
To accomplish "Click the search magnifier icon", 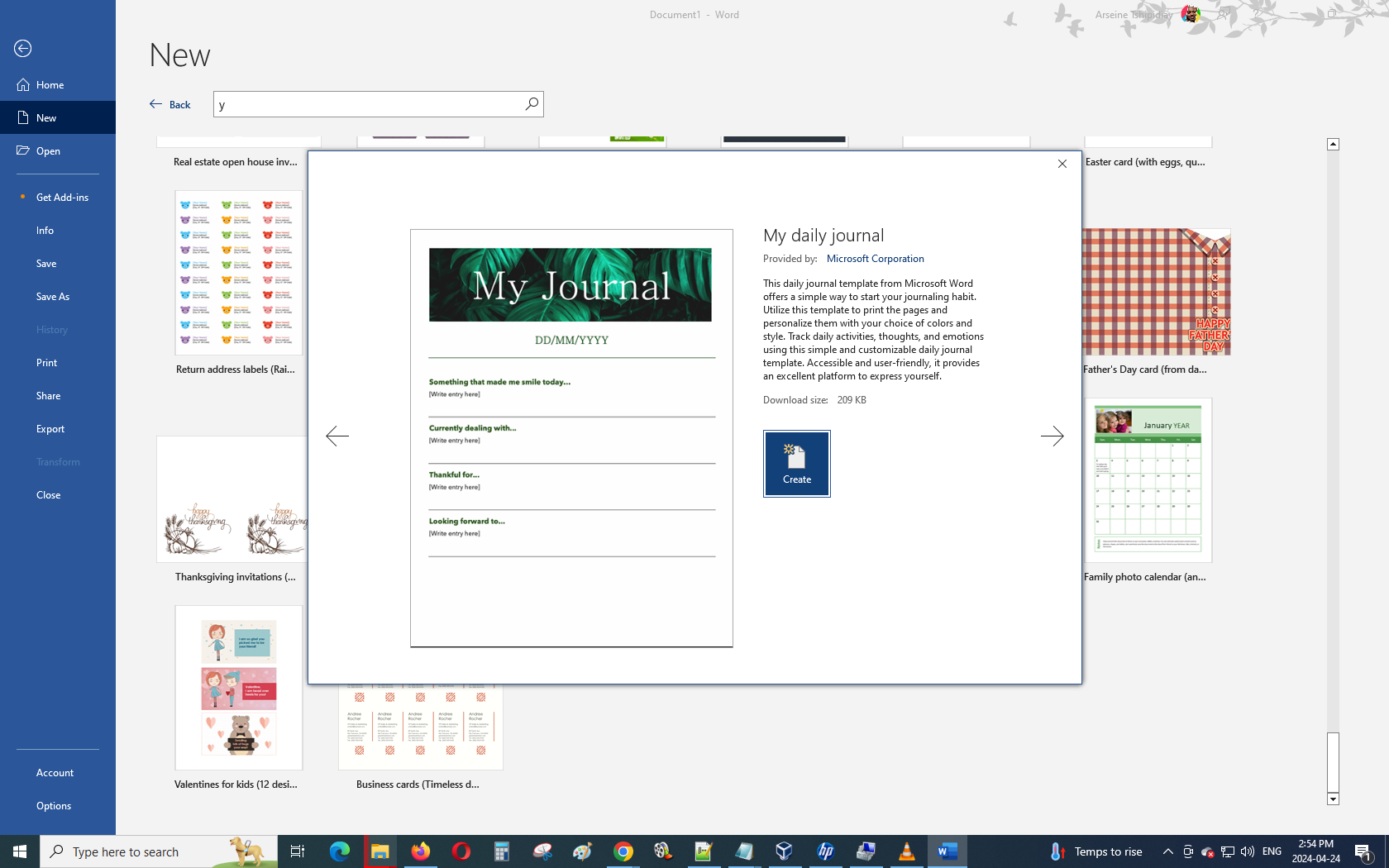I will point(532,104).
